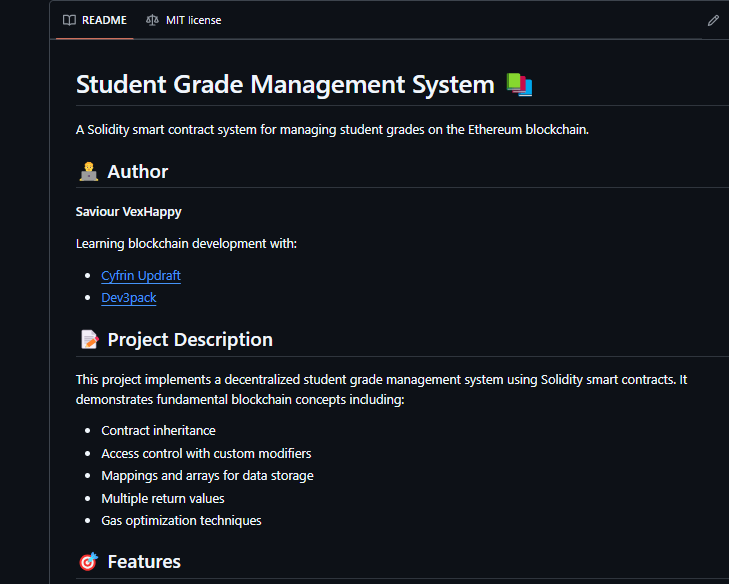
Task: Open the Dev3pack link
Action: [129, 298]
